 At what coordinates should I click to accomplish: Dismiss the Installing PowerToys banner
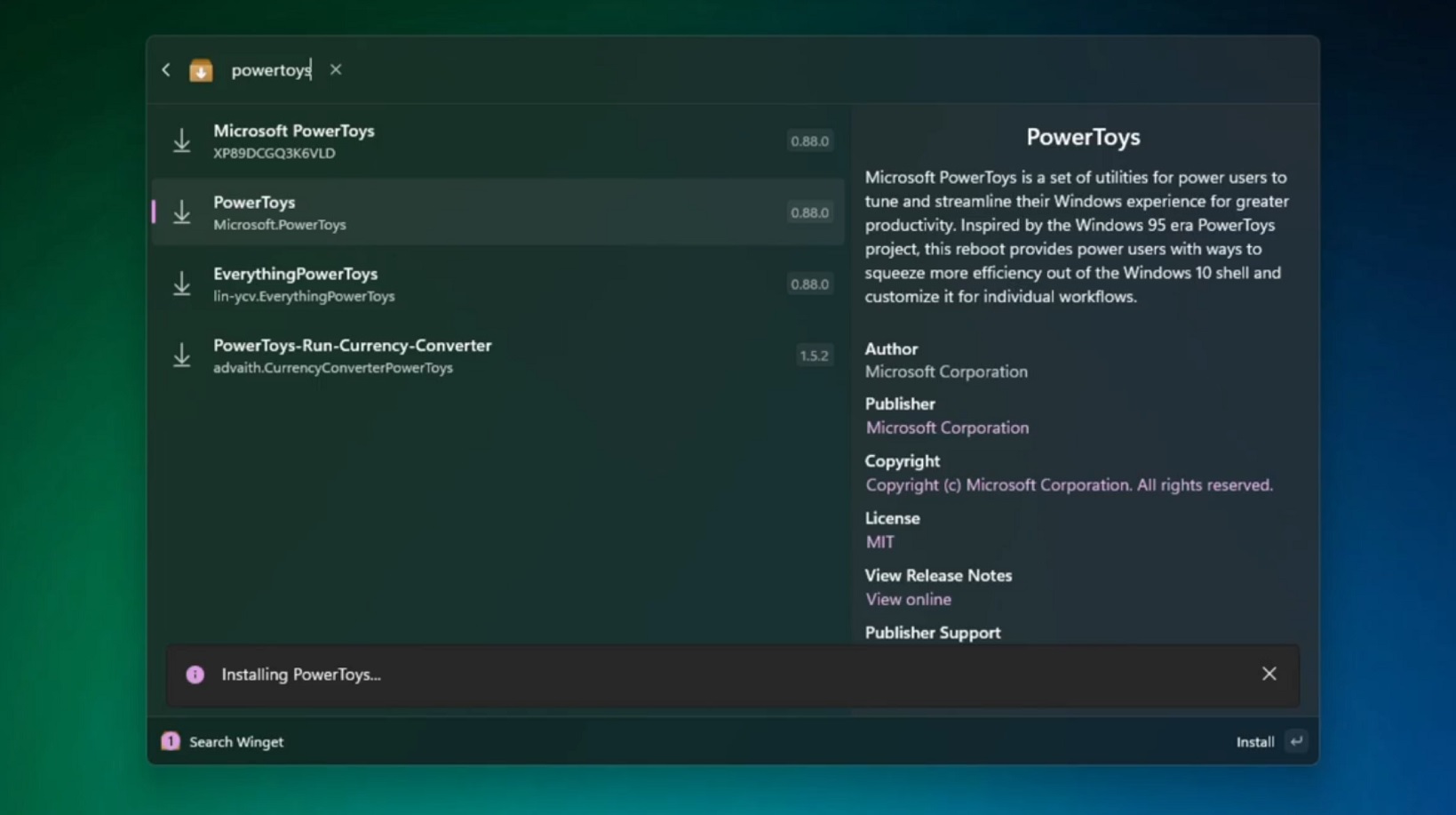[x=1269, y=674]
